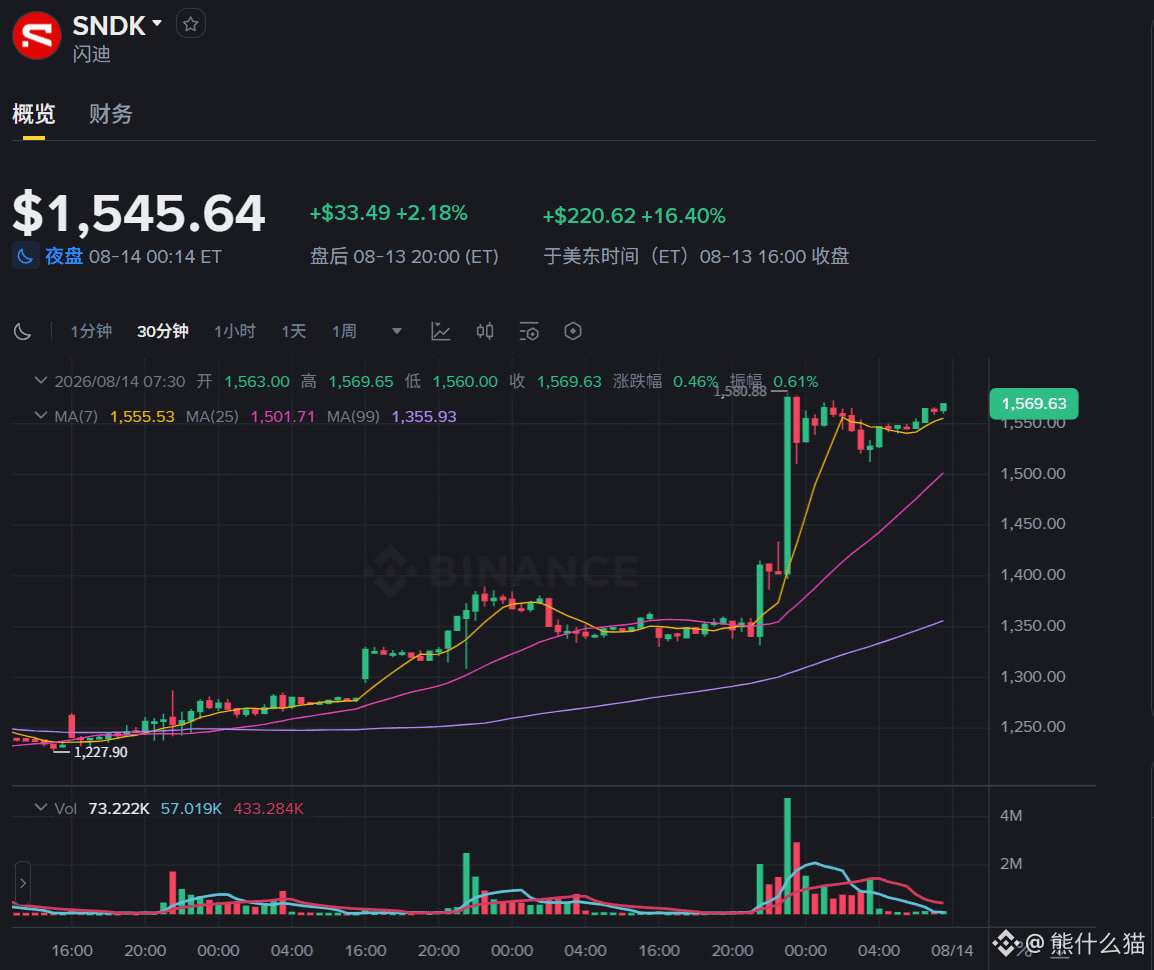Image resolution: width=1154 pixels, height=970 pixels.
Task: Click the 1,580.88 high marker label
Action: (740, 392)
